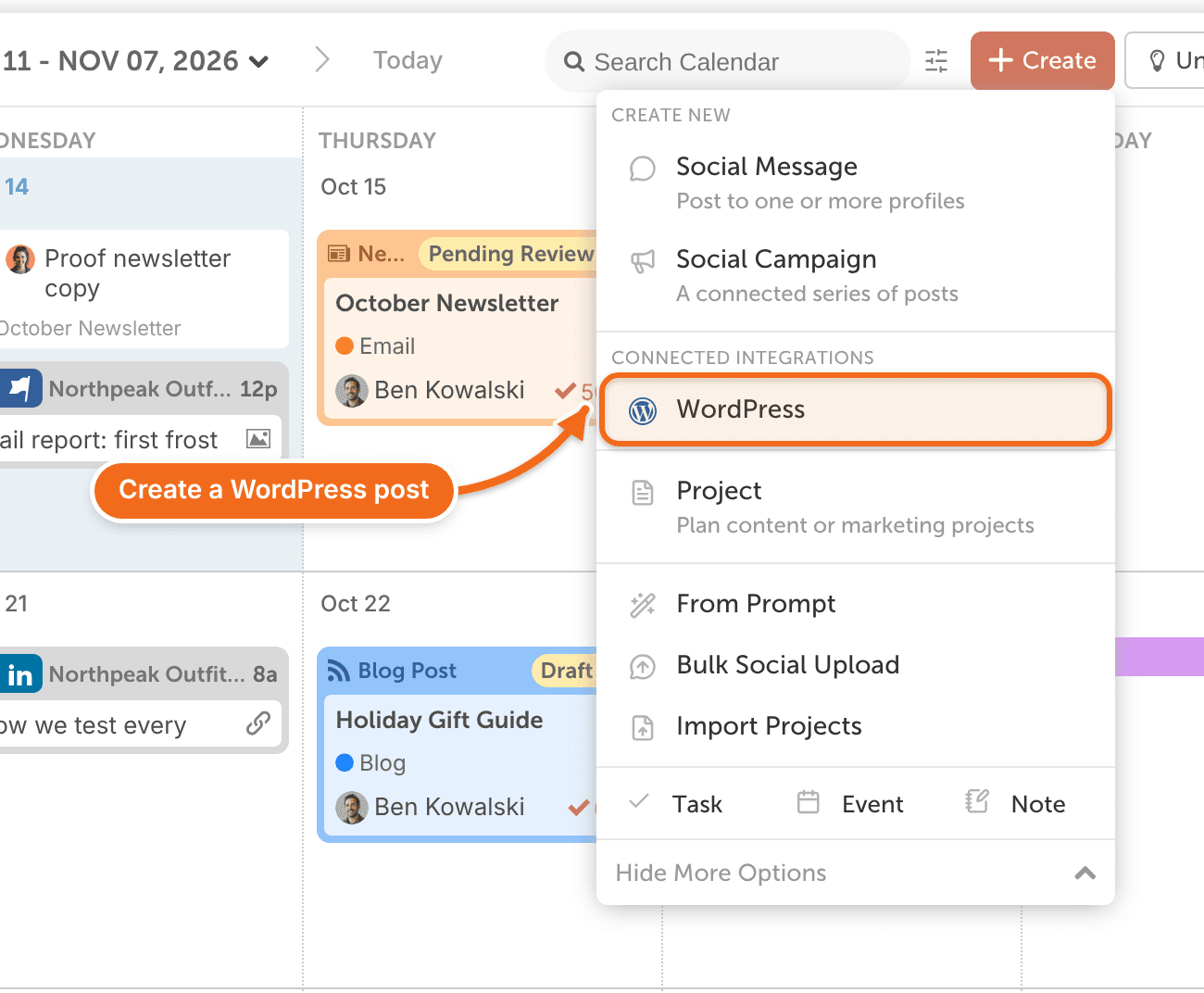1204x993 pixels.
Task: Click the image icon on first frost post
Action: tap(258, 439)
